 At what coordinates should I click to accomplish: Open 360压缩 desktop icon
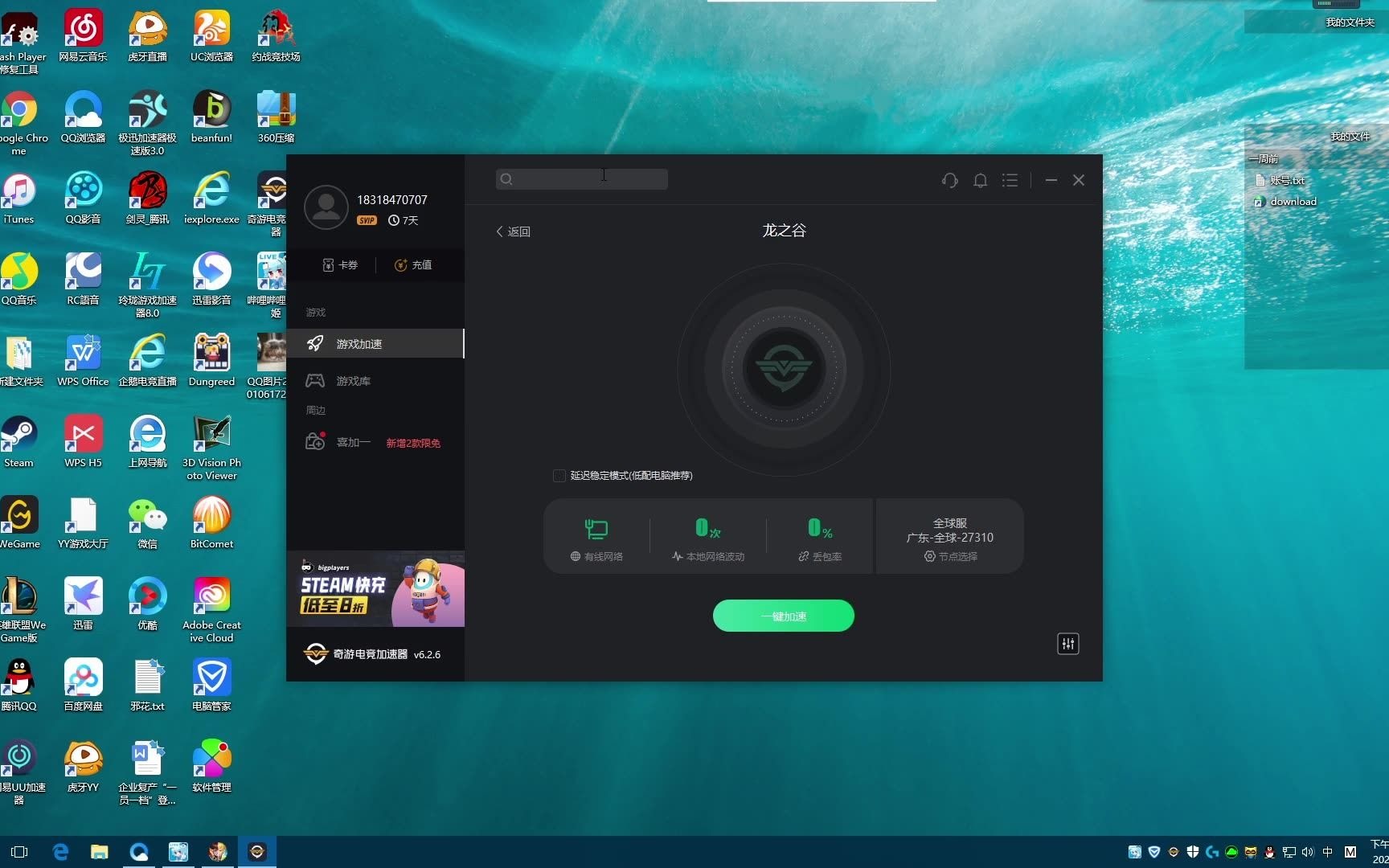[x=276, y=117]
